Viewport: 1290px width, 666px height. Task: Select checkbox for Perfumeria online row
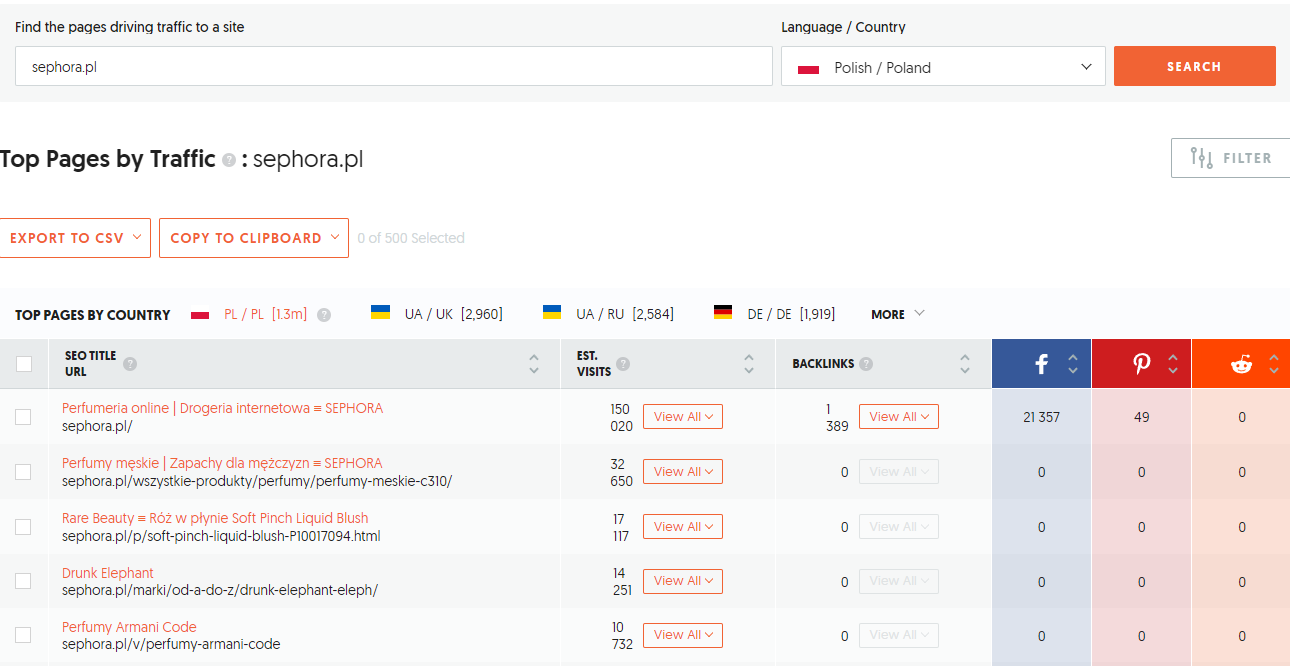click(23, 417)
